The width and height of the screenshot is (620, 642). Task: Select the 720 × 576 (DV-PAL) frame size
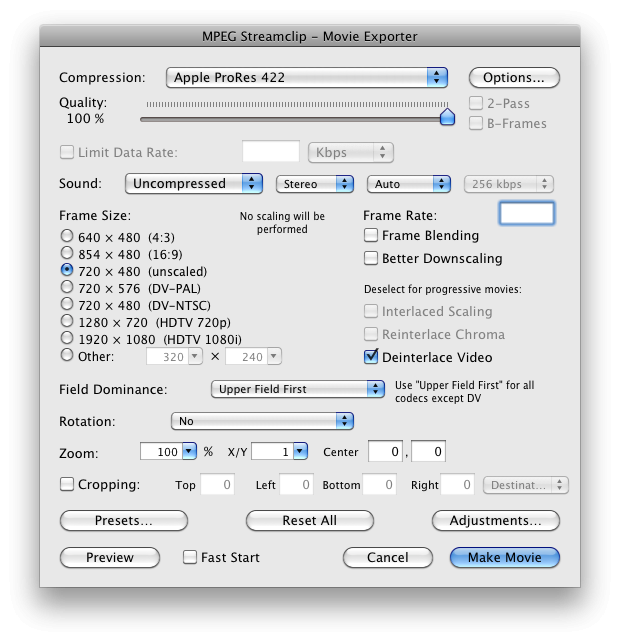tap(67, 287)
